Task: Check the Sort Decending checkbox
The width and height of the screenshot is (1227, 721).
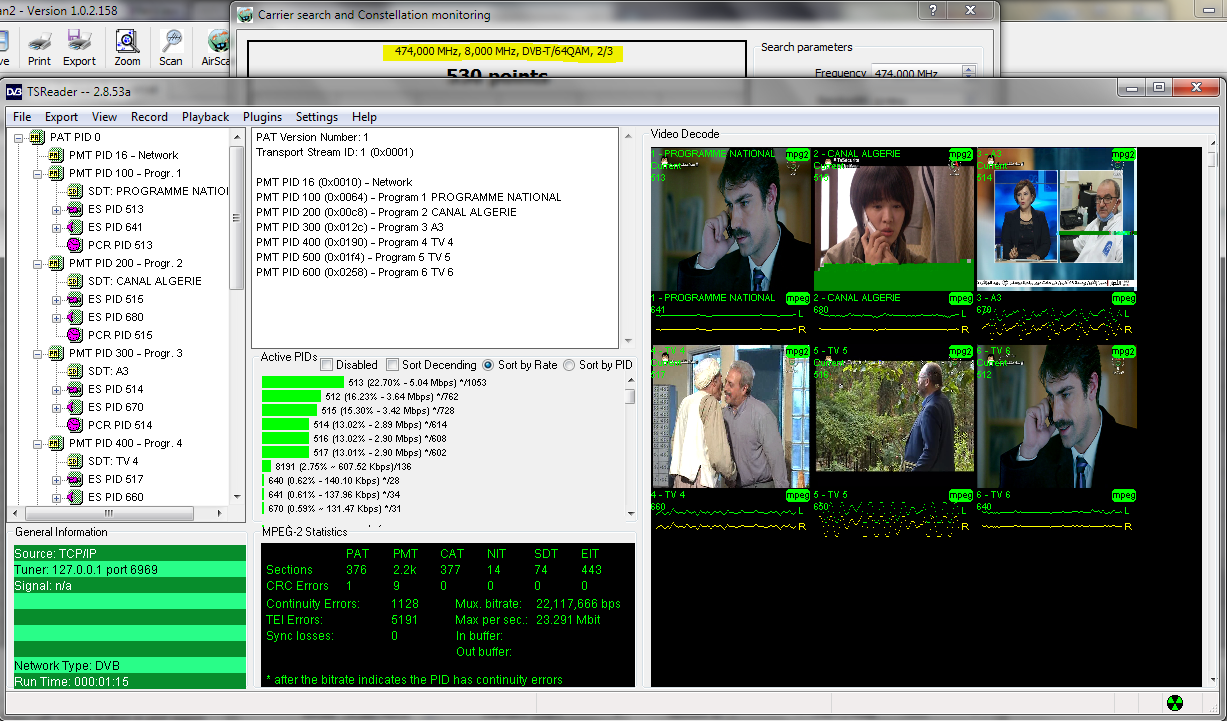Action: tap(393, 365)
